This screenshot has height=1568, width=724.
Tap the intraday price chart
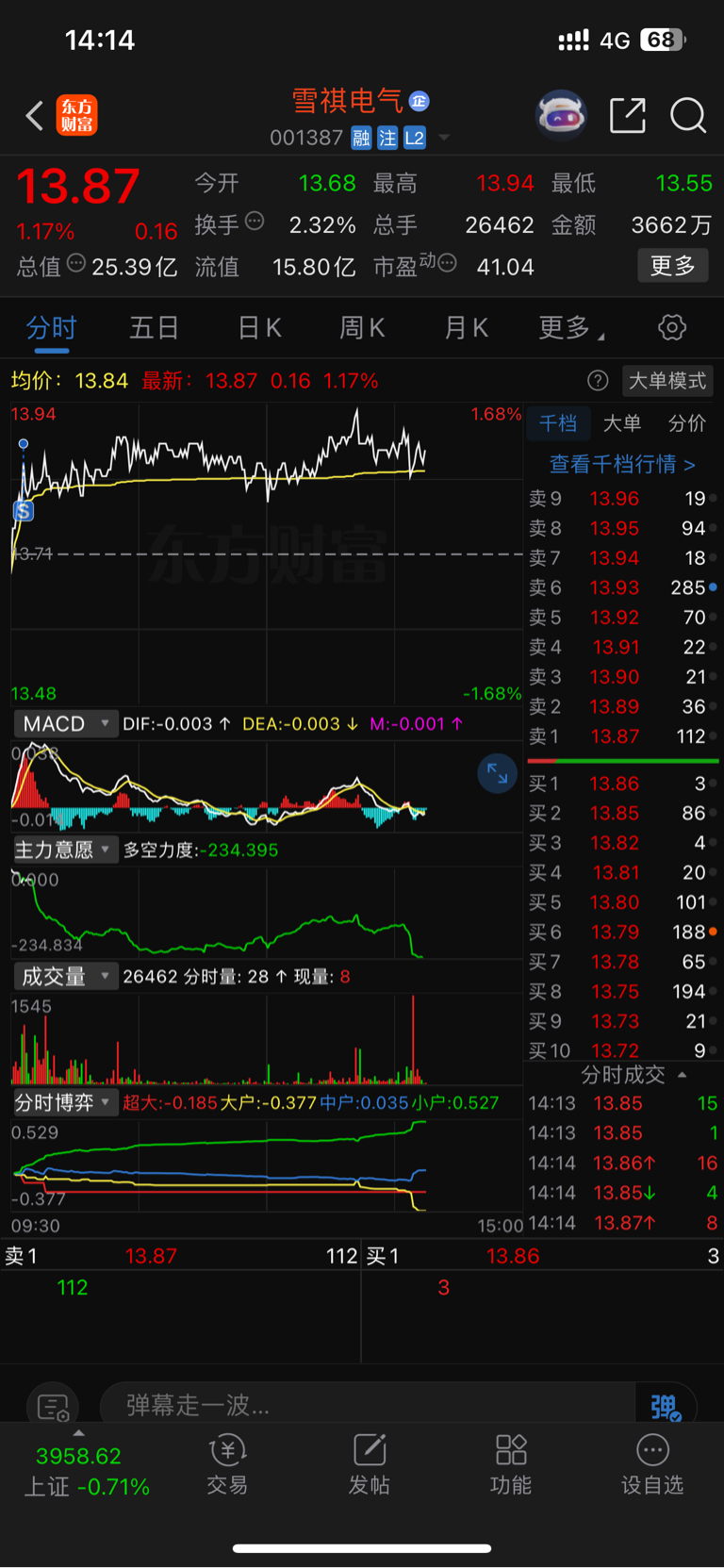[267, 553]
